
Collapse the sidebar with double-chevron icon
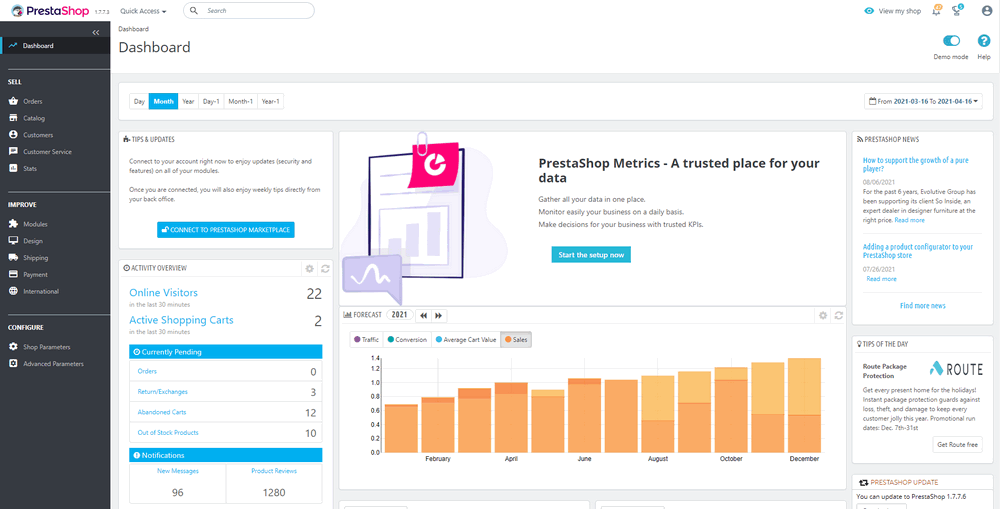click(96, 32)
